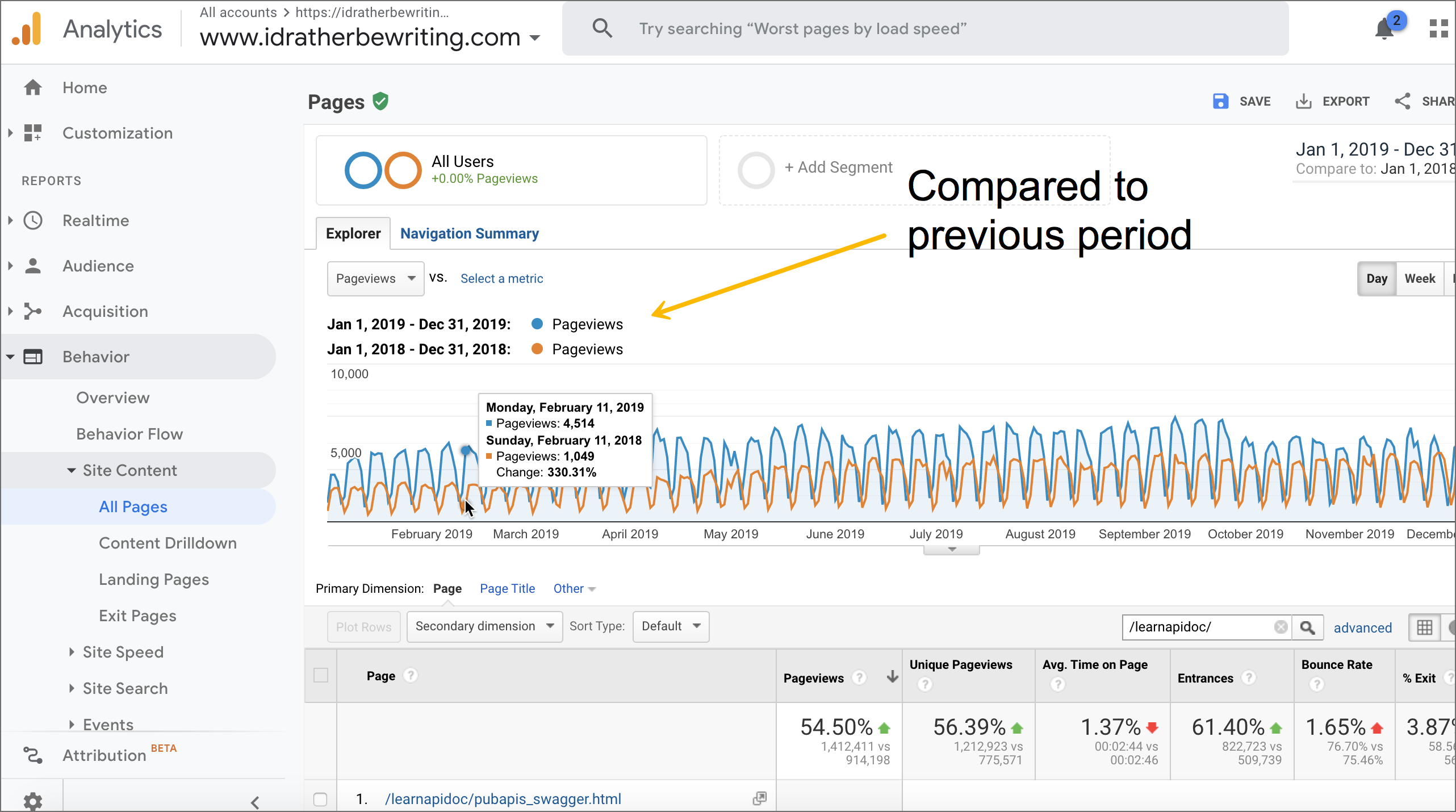The width and height of the screenshot is (1456, 812).
Task: Open the Pageviews metric dropdown
Action: [375, 278]
